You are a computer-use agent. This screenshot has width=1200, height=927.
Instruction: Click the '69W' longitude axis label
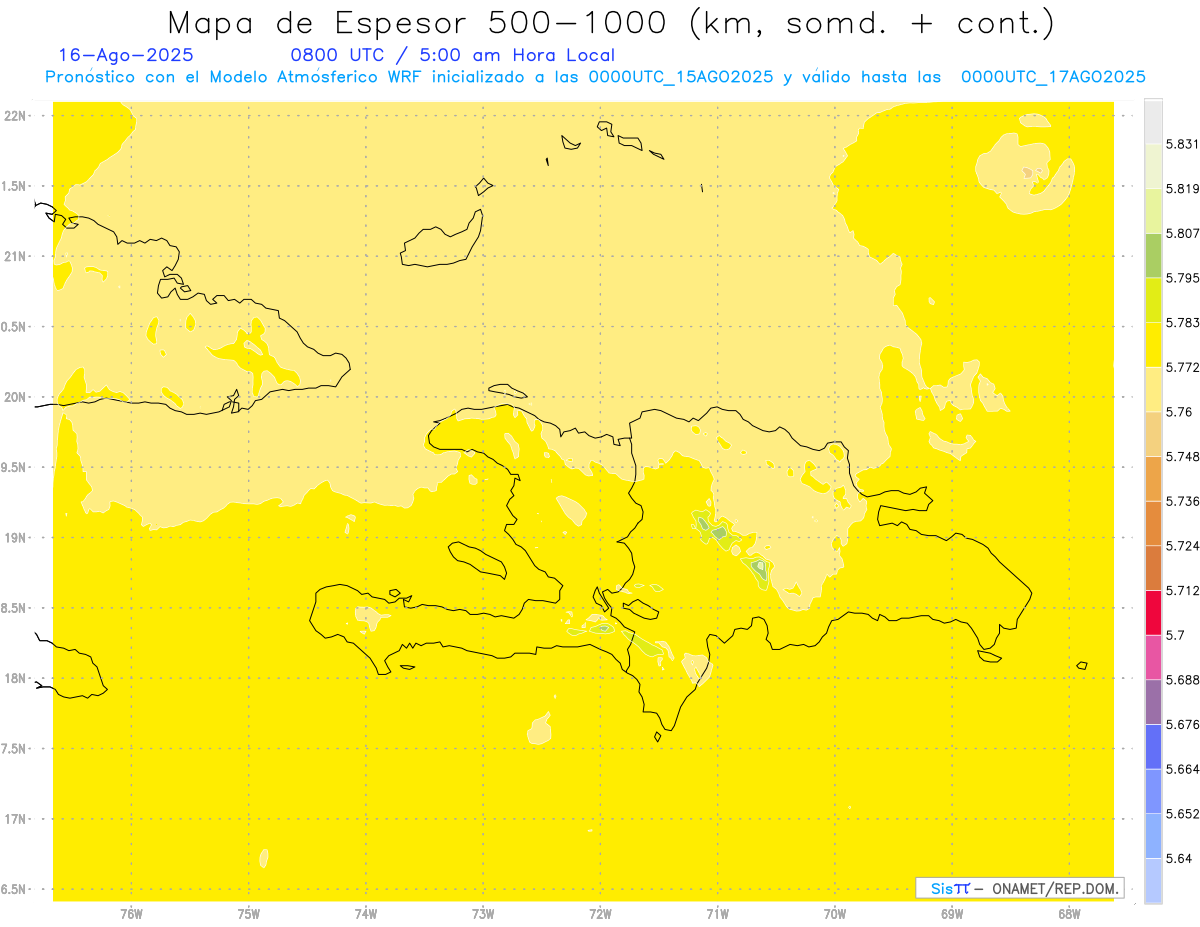[x=952, y=914]
